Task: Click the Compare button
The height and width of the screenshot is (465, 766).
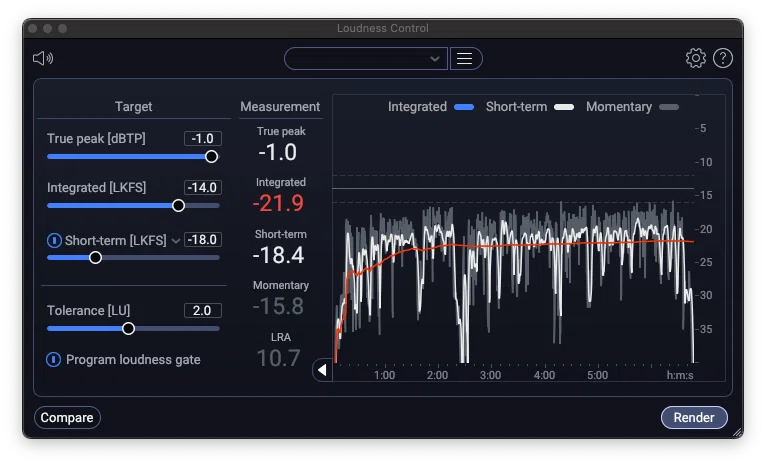Action: pyautogui.click(x=67, y=418)
